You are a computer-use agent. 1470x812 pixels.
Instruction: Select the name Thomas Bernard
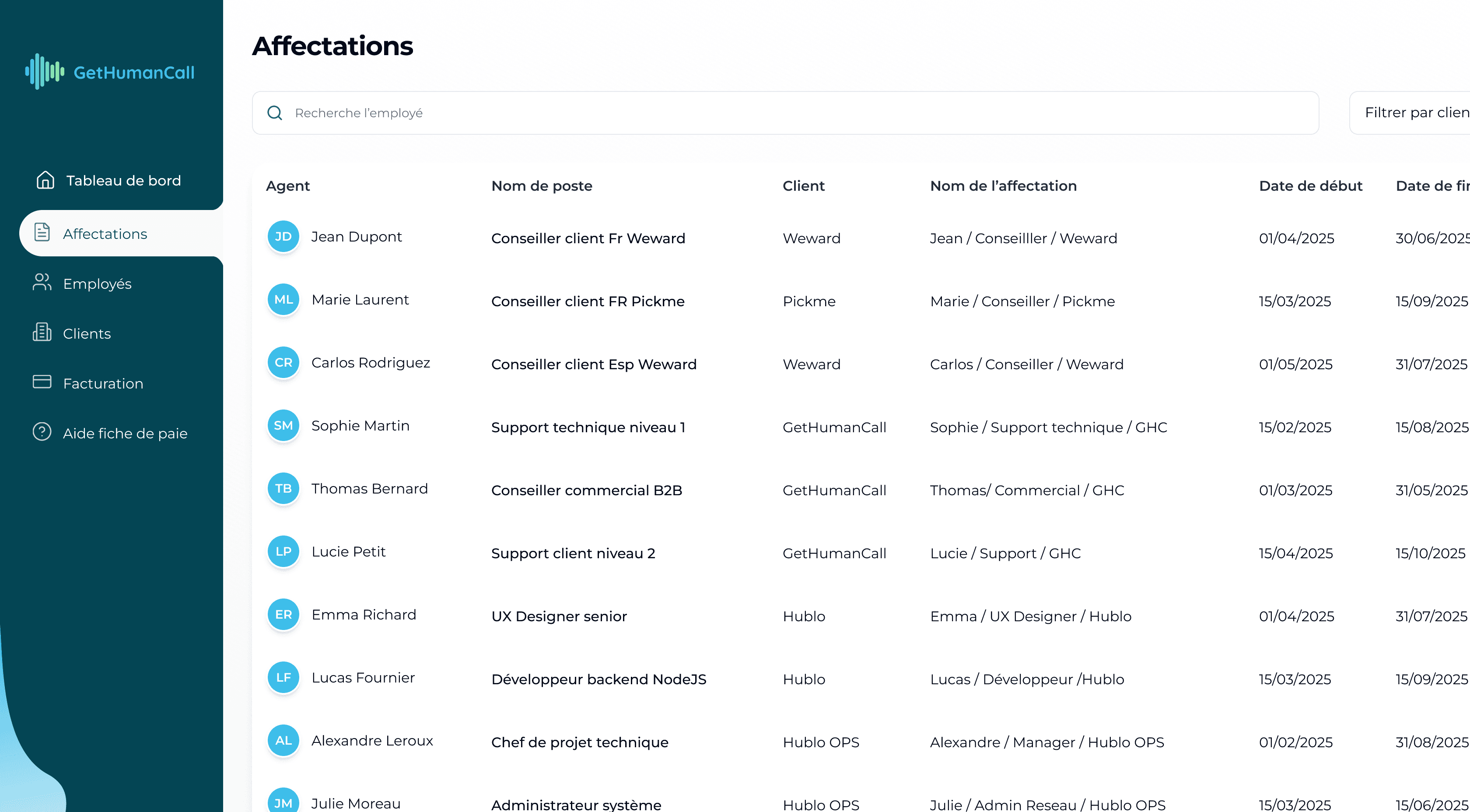point(370,489)
